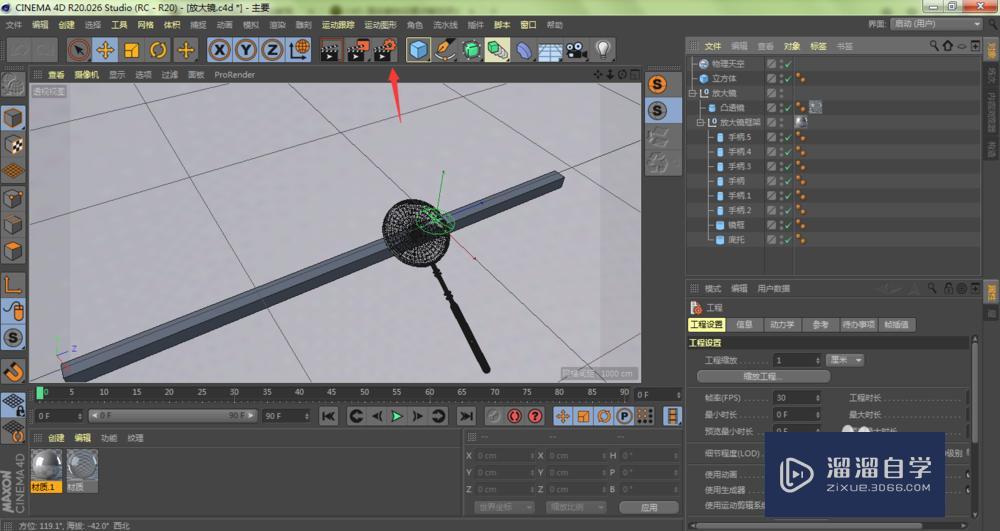This screenshot has width=1000, height=531.
Task: Add a Camera object
Action: [577, 50]
